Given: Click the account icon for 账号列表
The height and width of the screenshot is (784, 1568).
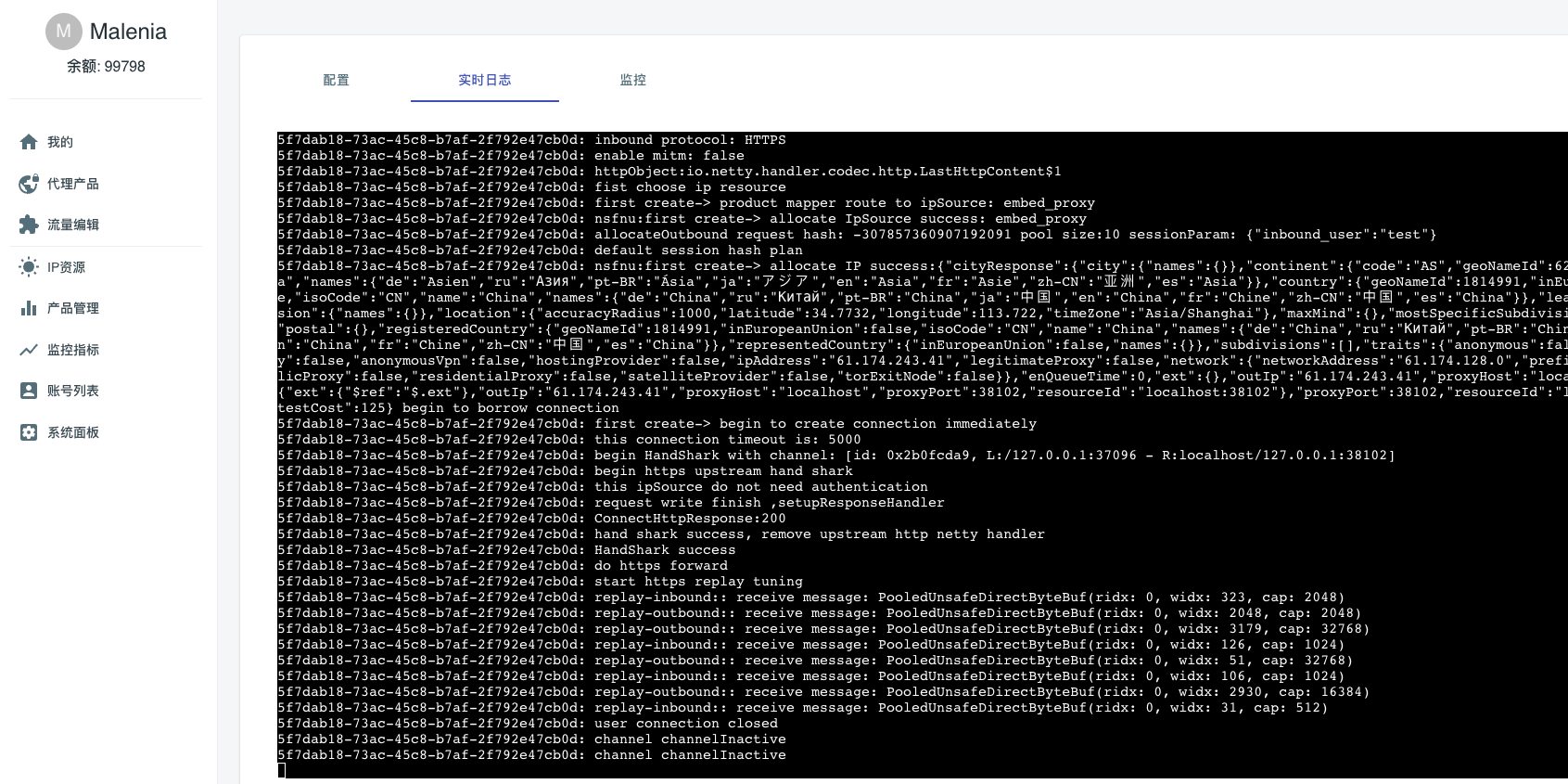Looking at the screenshot, I should point(29,391).
